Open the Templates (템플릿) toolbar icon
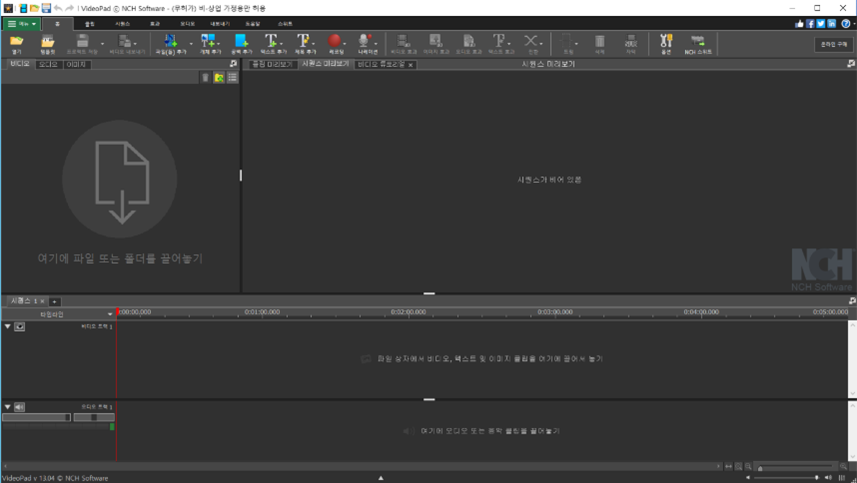 [x=48, y=41]
